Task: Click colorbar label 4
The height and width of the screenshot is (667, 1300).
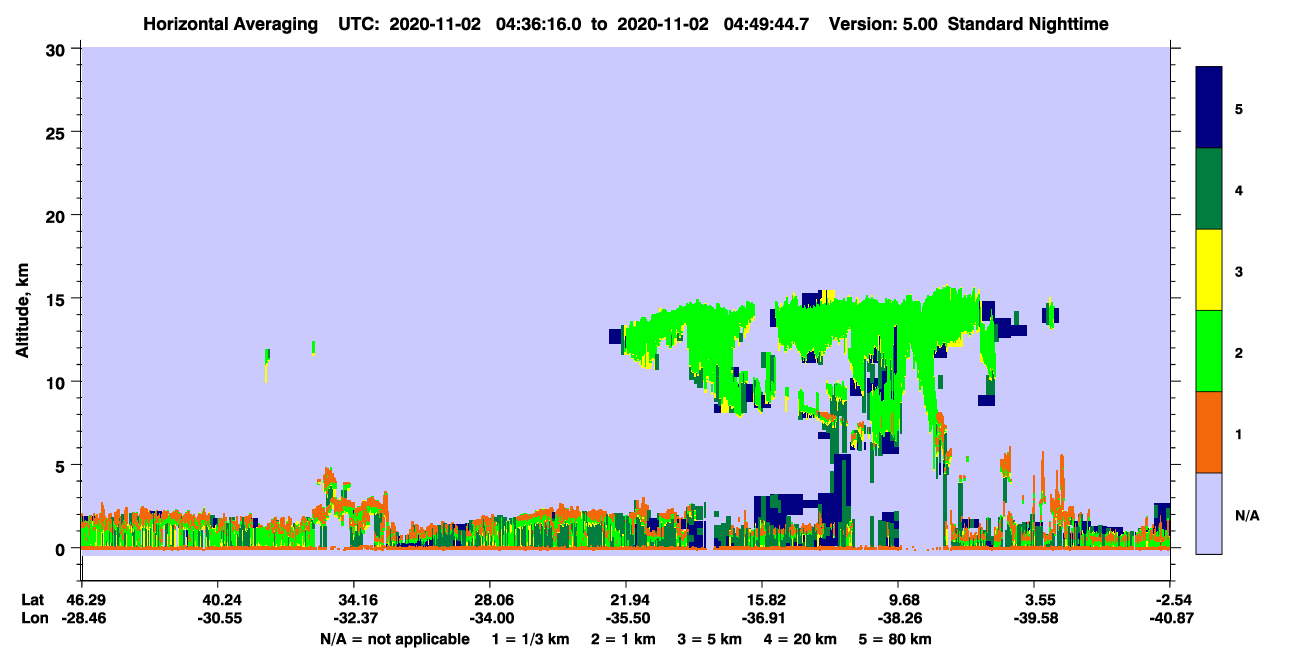Action: tap(1239, 189)
